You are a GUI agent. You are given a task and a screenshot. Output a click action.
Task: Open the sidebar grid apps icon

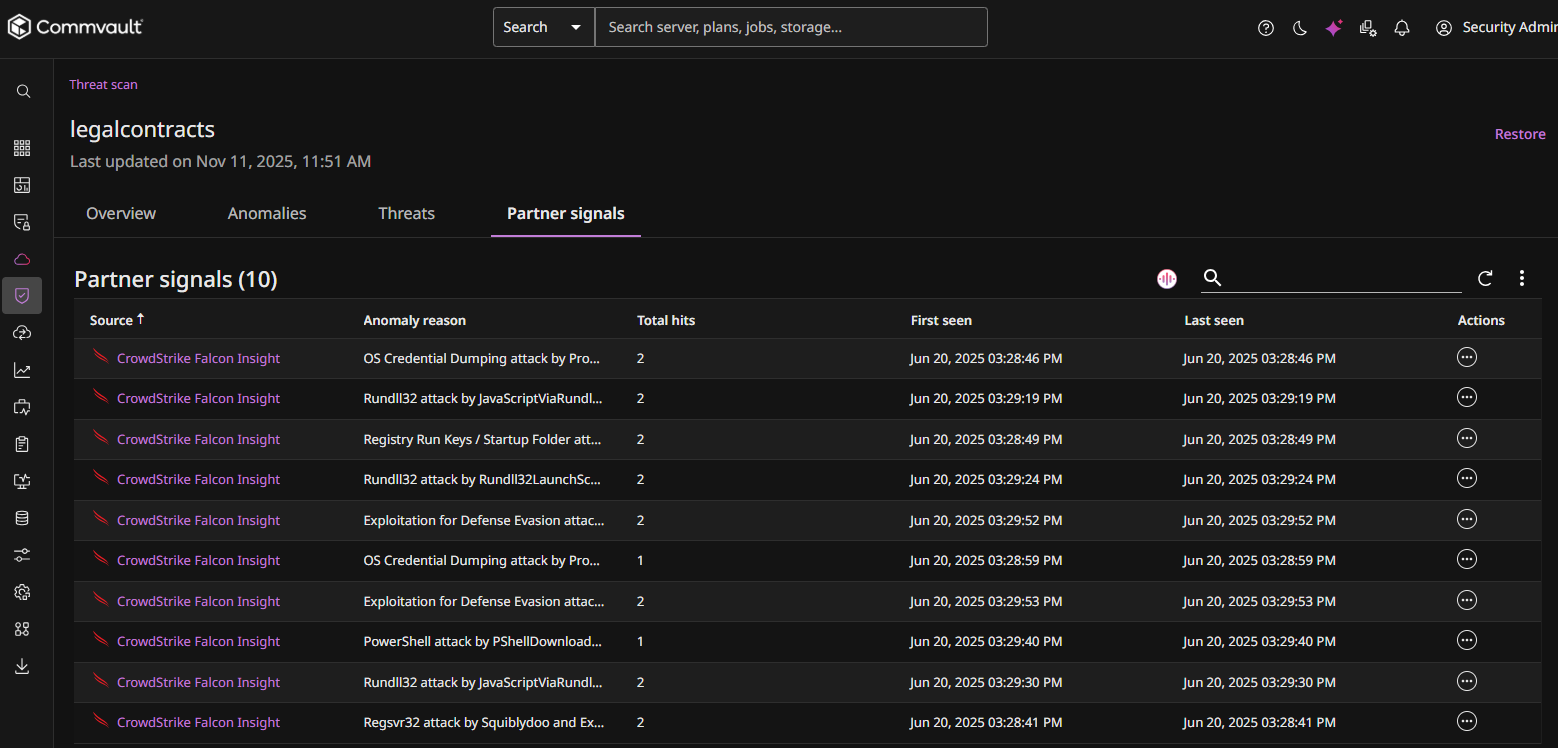pos(22,148)
